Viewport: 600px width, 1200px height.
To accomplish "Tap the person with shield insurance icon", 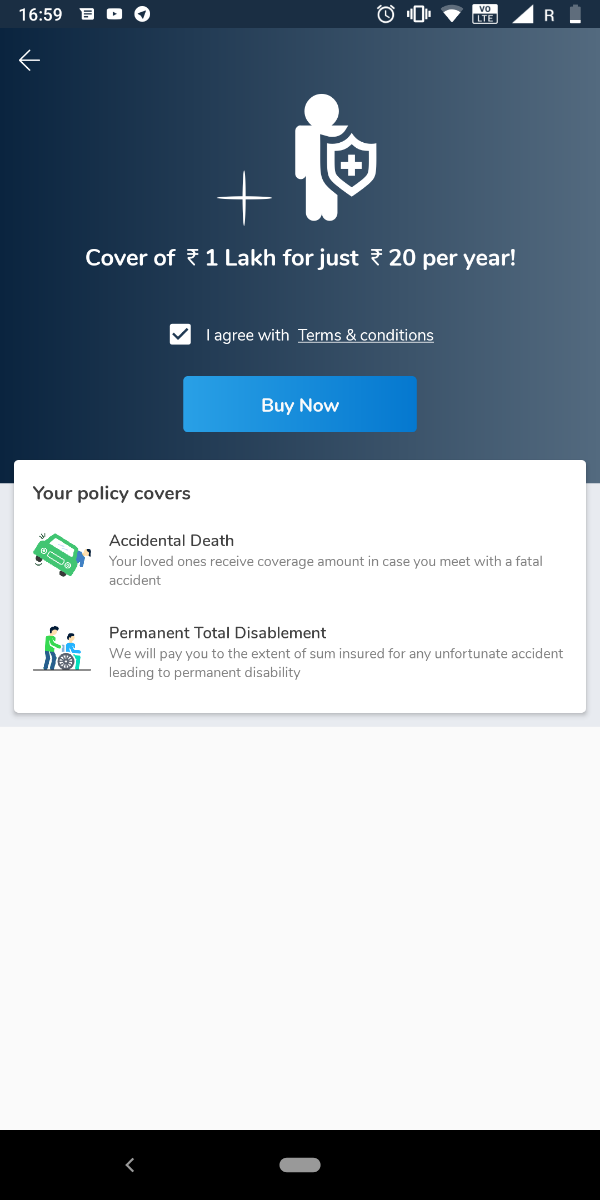I will pyautogui.click(x=335, y=157).
